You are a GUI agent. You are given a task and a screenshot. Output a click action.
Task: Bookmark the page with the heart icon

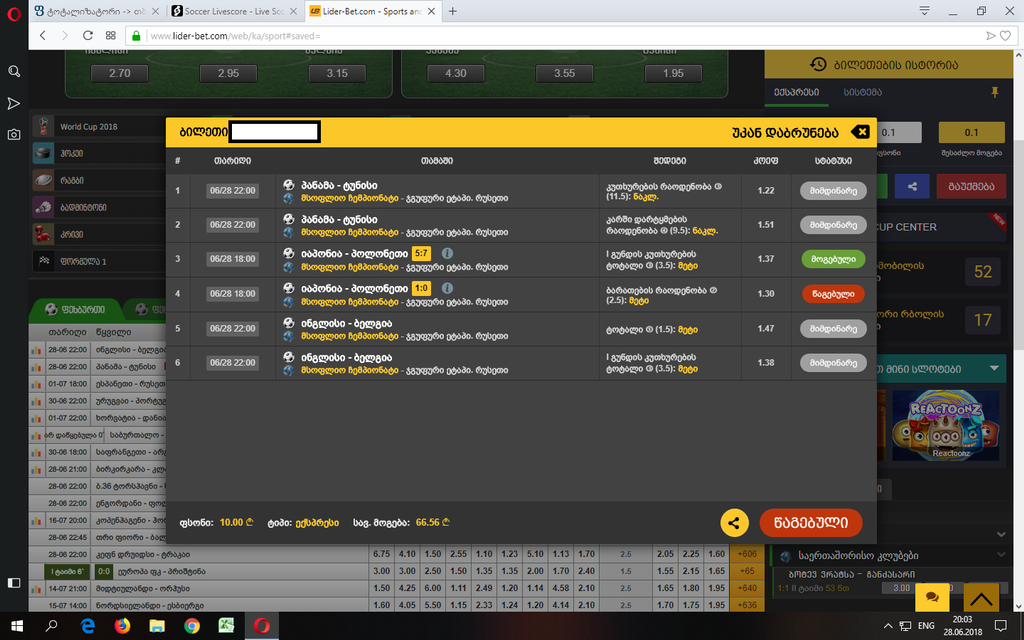coord(1005,36)
